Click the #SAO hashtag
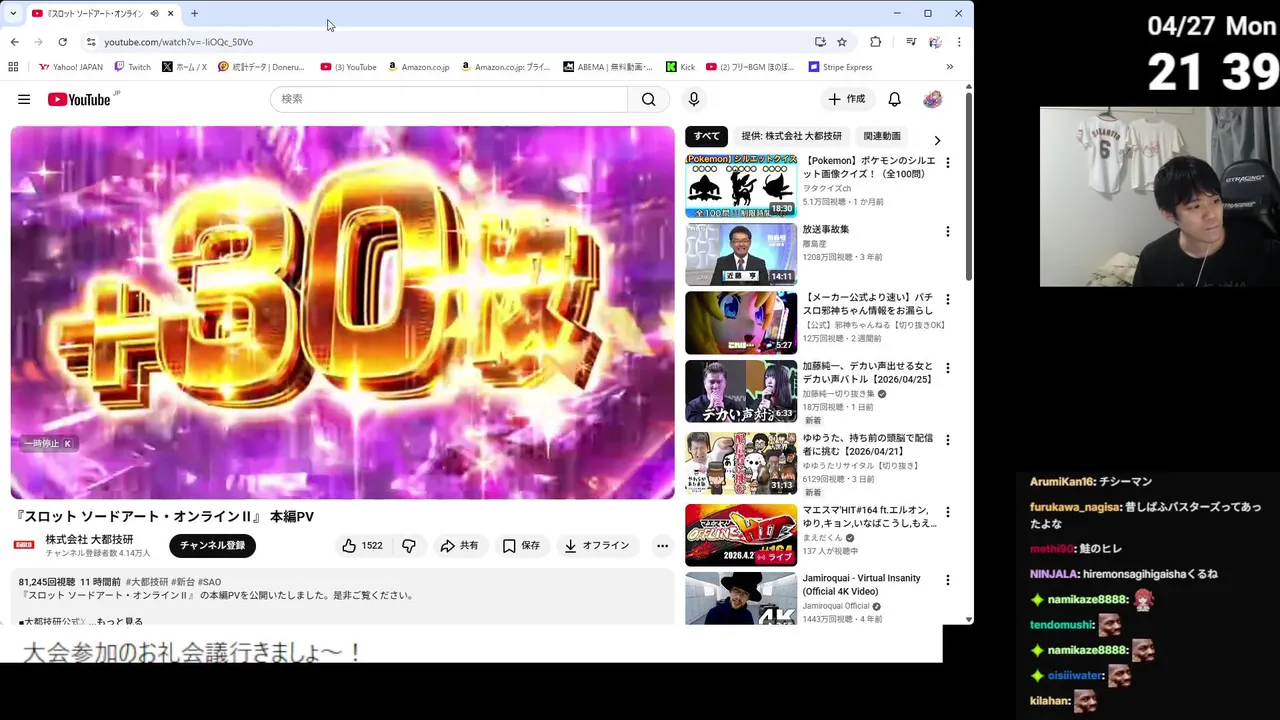 (209, 582)
